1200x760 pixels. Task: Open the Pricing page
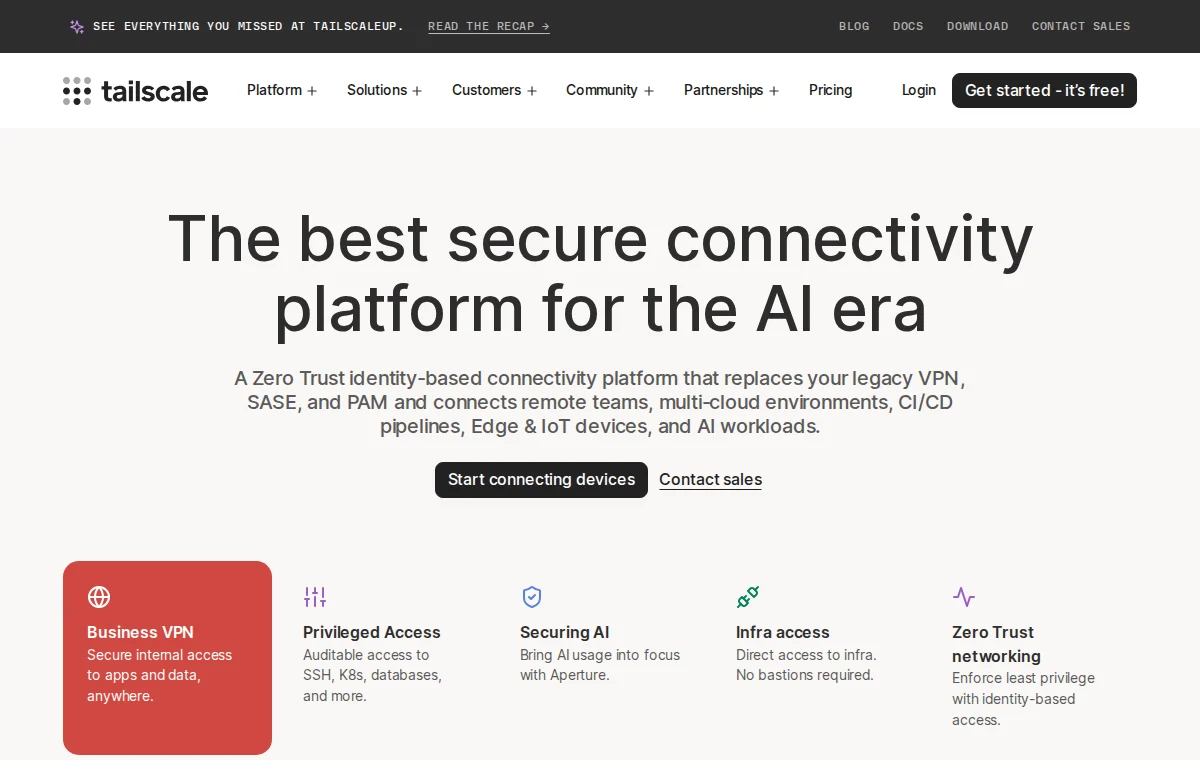[831, 90]
